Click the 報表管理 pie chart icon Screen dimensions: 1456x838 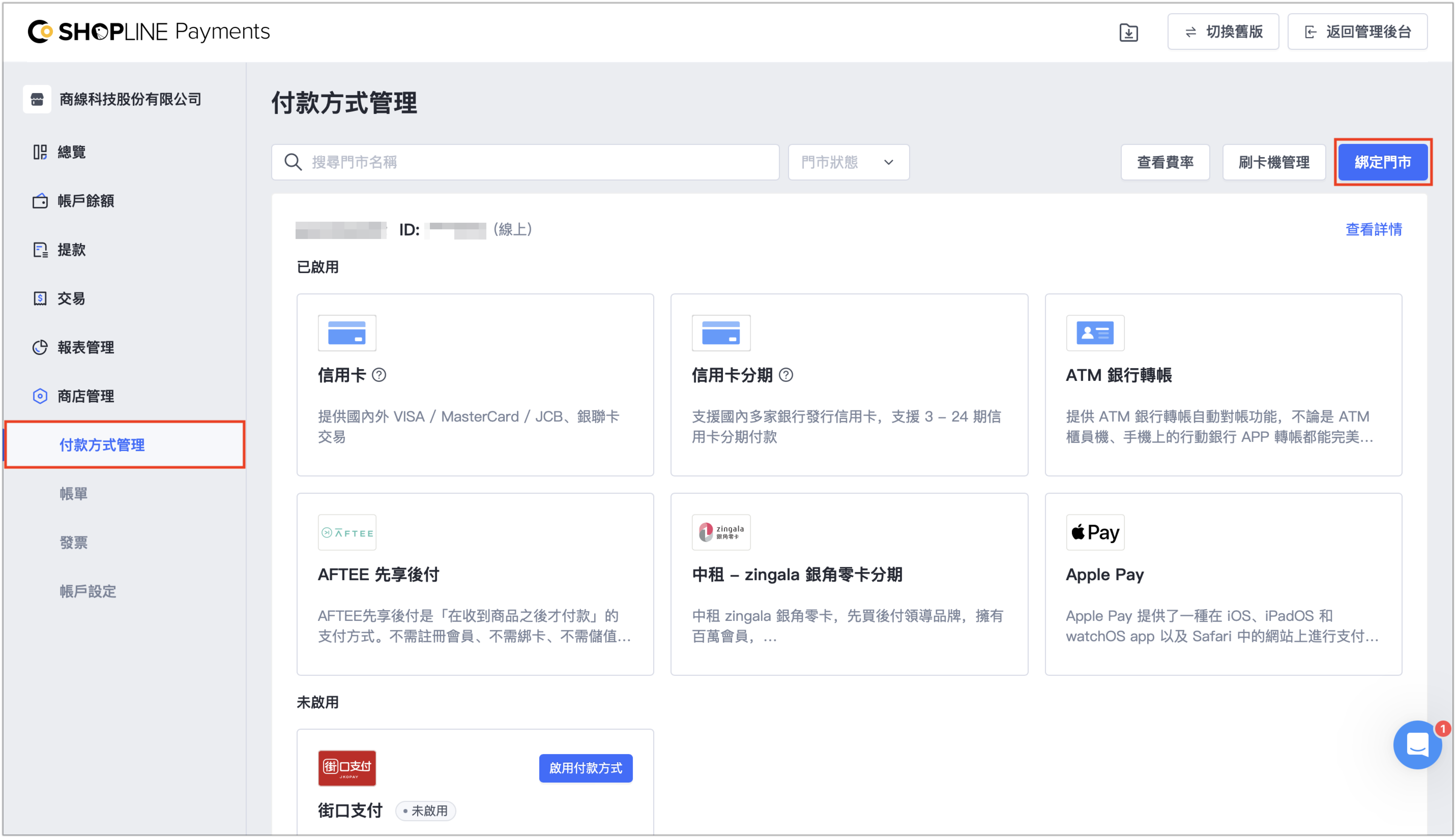coord(40,348)
